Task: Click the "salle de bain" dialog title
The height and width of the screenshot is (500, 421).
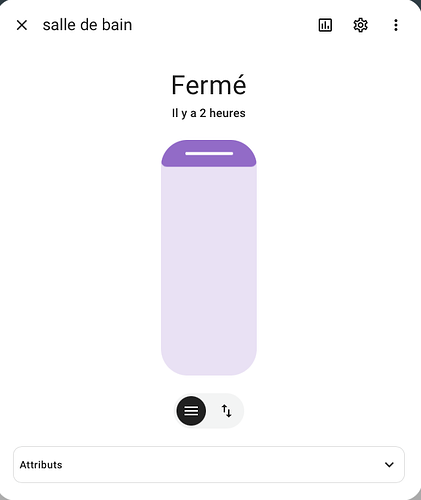Action: [x=87, y=25]
